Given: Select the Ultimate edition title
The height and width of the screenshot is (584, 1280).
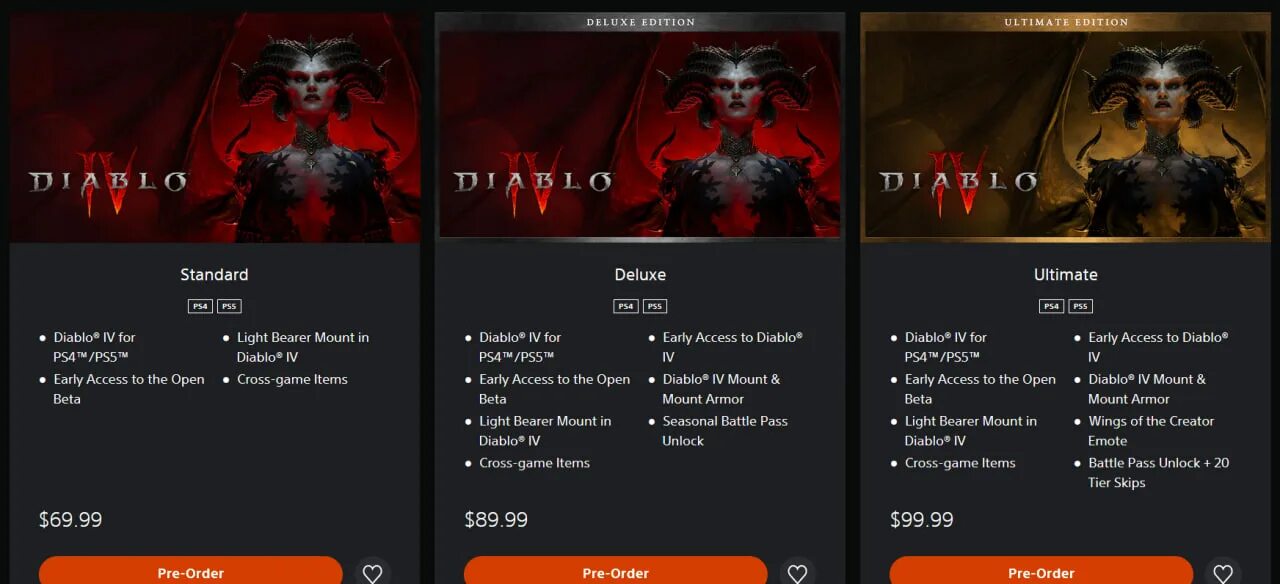Looking at the screenshot, I should pos(1066,274).
